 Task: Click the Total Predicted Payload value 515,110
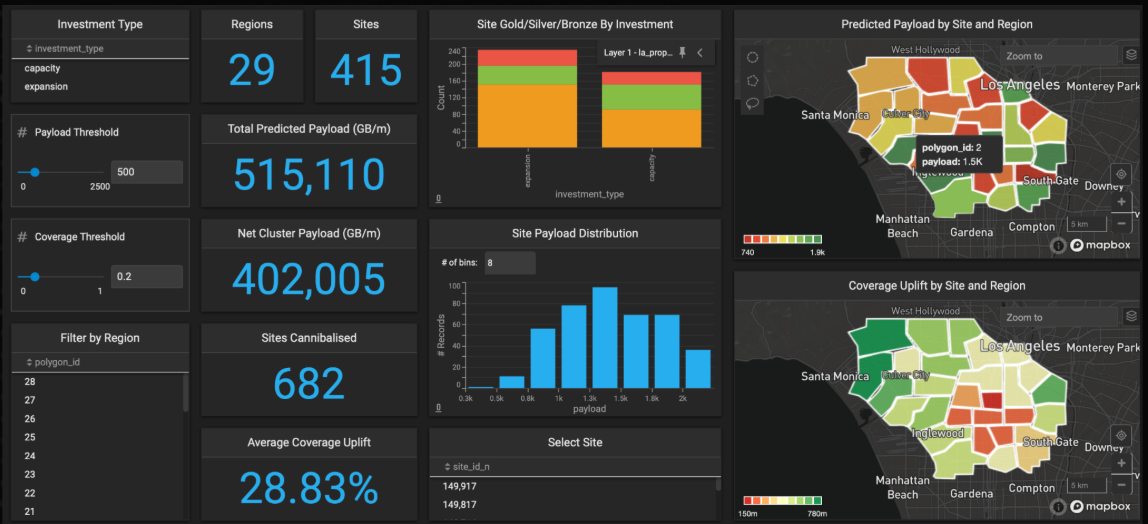click(309, 174)
